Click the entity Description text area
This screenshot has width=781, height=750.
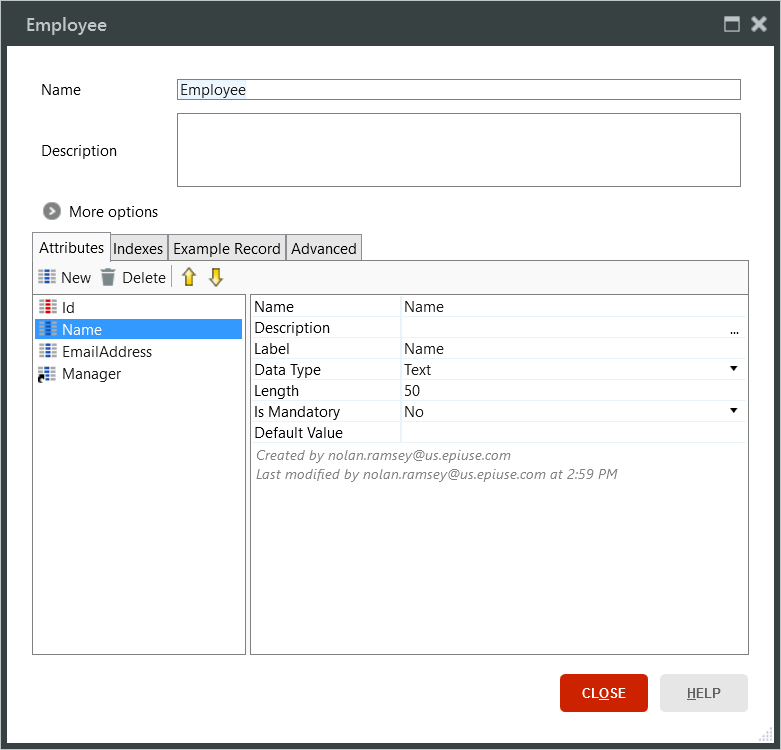(459, 150)
